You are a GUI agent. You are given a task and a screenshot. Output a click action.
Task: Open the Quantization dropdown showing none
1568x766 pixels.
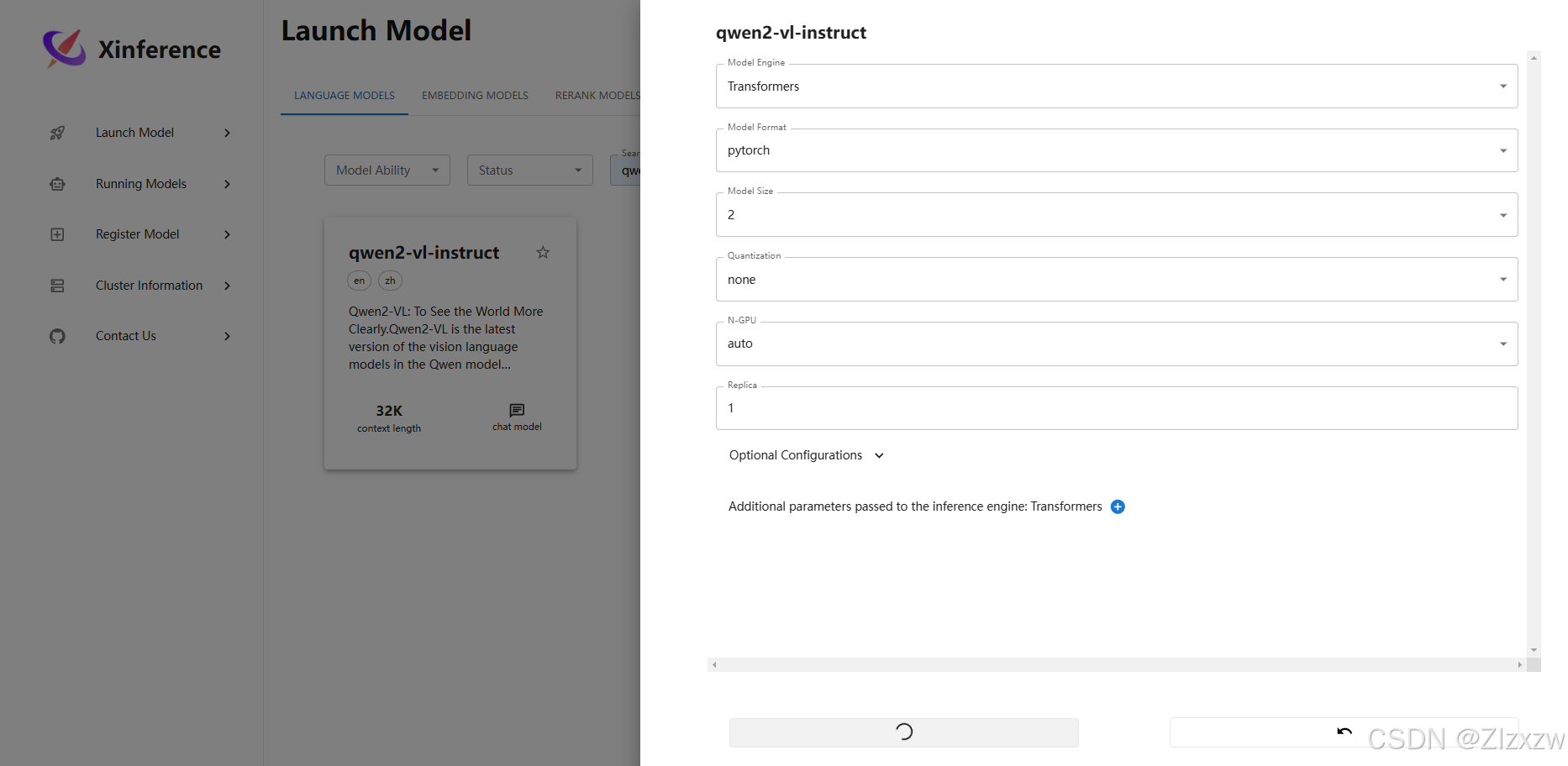tap(1117, 280)
